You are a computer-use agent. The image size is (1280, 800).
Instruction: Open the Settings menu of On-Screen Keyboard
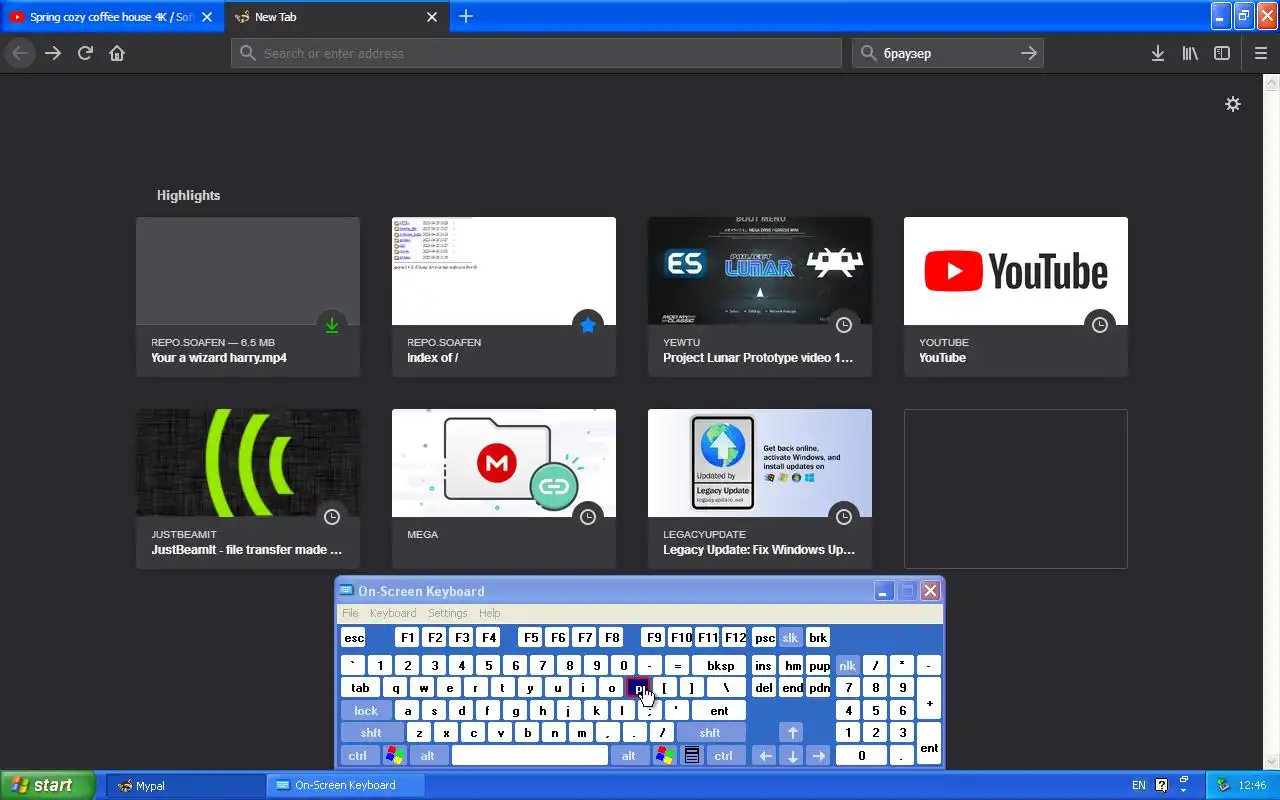click(448, 613)
